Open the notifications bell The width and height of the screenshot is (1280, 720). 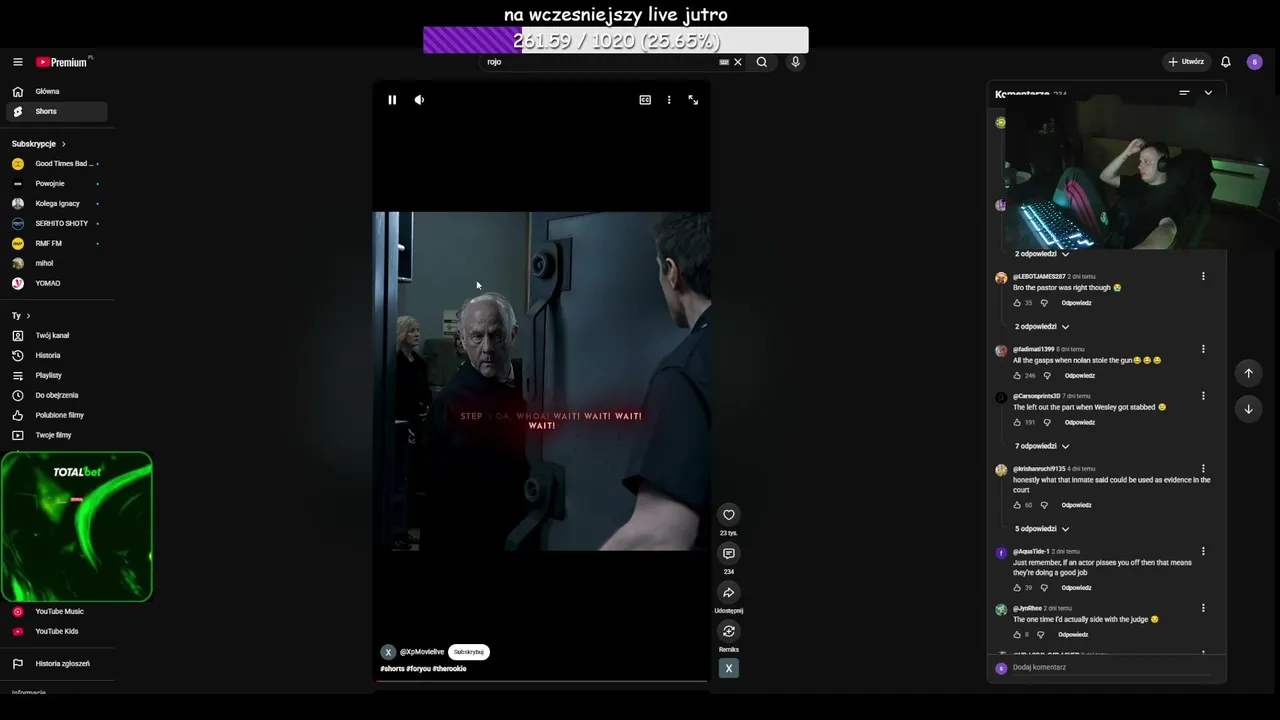point(1226,62)
